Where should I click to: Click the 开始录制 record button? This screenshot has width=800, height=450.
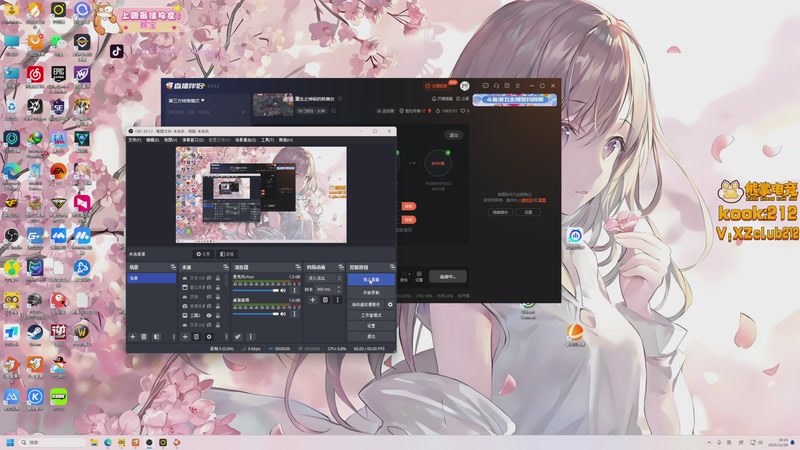coord(371,293)
